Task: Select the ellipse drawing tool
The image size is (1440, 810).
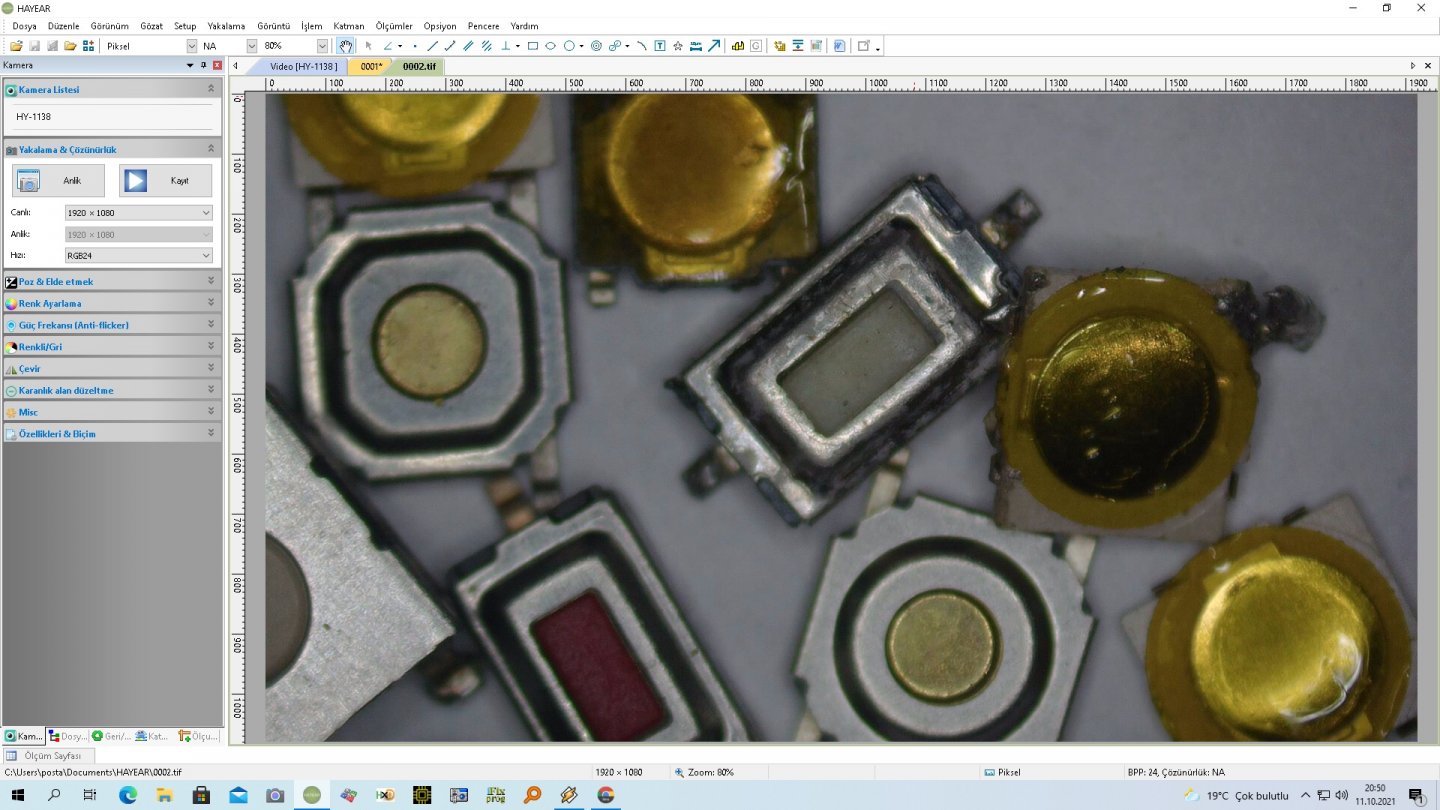Action: pyautogui.click(x=550, y=46)
